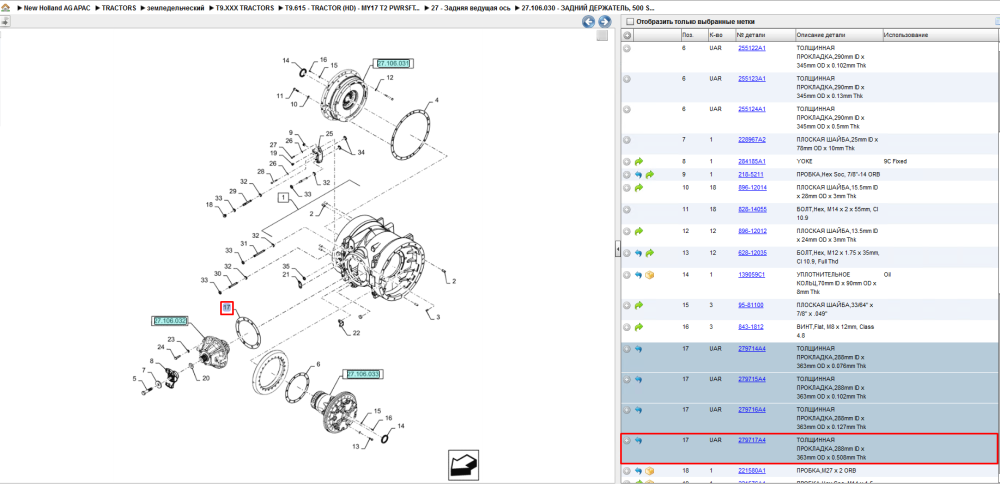Open diagram reference label 27.106.033

[364, 374]
